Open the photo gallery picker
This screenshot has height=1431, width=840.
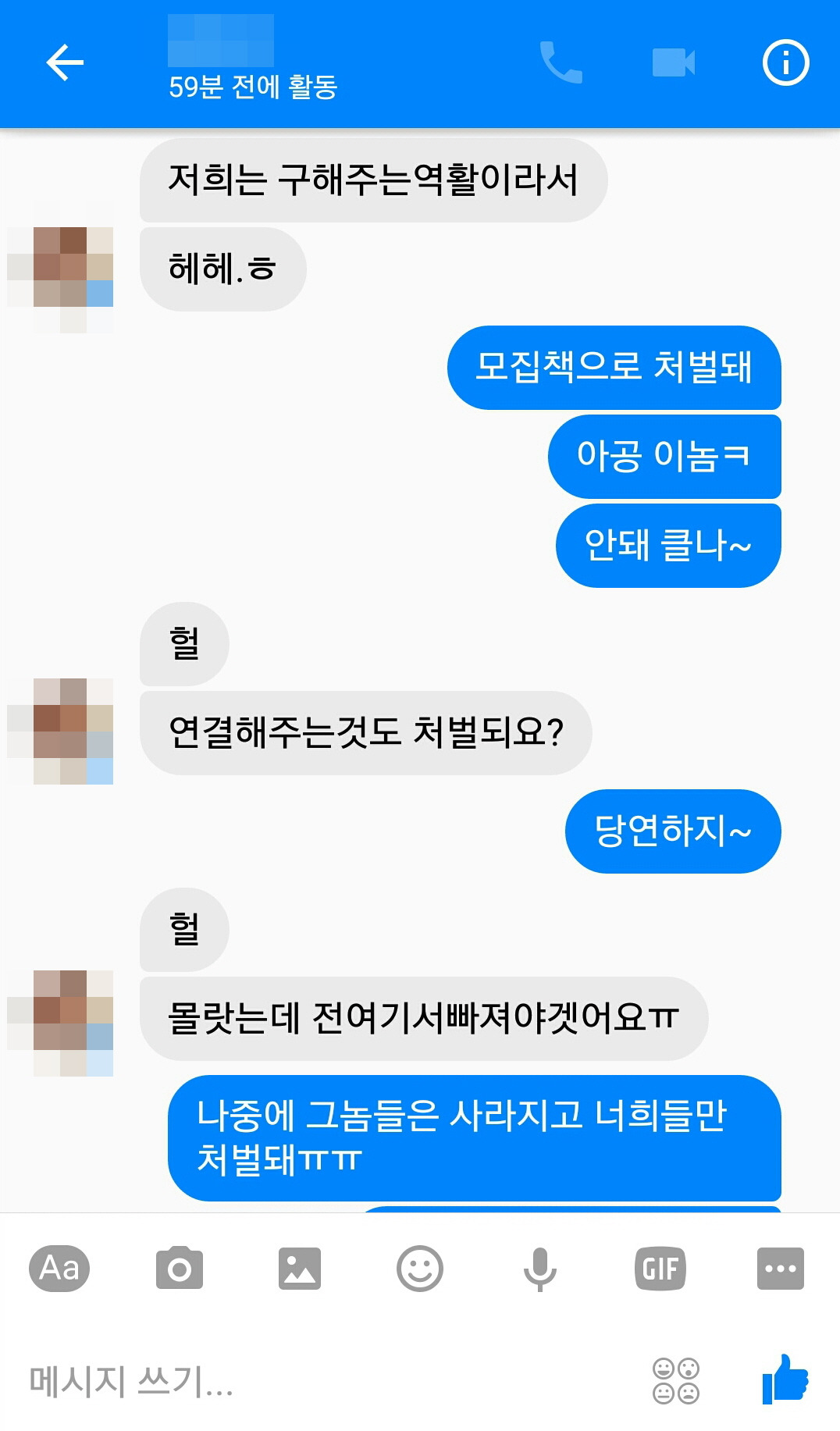[x=300, y=1269]
